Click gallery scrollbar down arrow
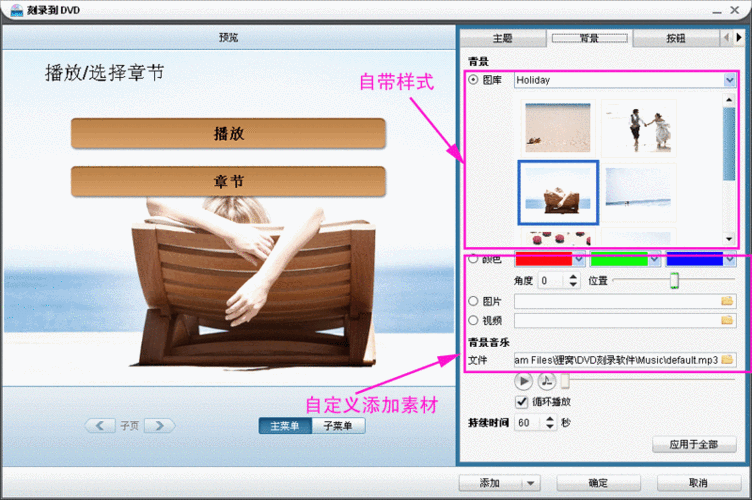 coord(729,239)
